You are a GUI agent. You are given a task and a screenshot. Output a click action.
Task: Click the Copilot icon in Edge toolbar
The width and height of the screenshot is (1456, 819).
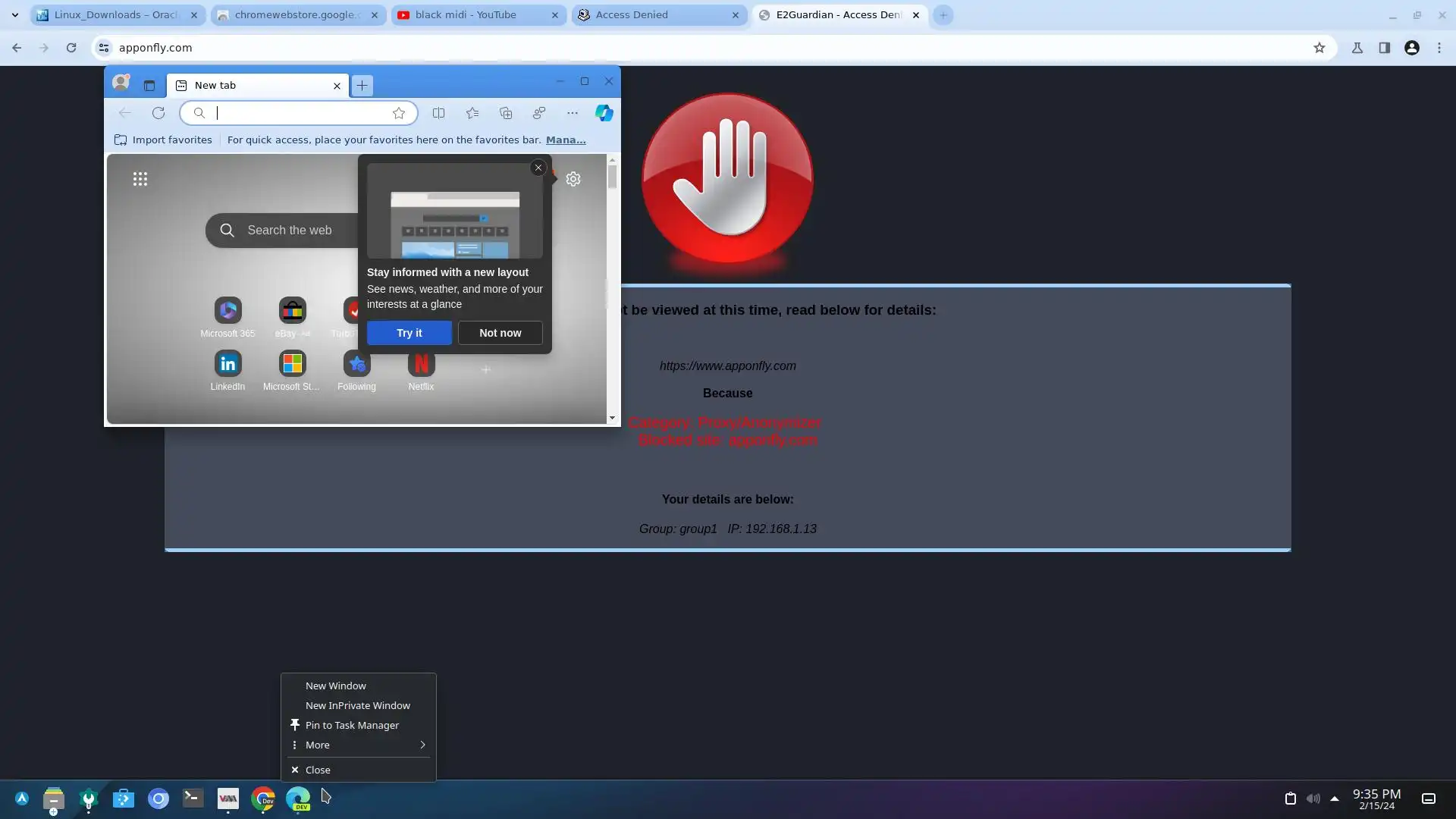coord(604,113)
